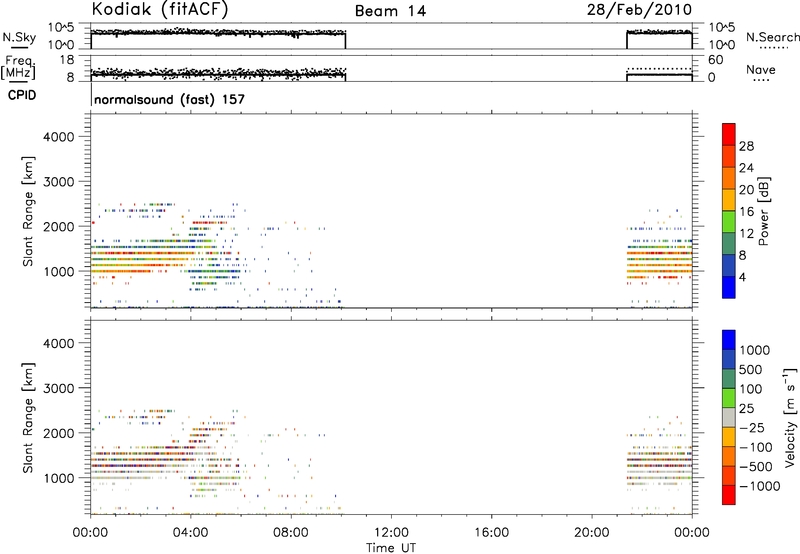Click the "08:00" time axis label
The width and height of the screenshot is (800, 554).
click(291, 532)
